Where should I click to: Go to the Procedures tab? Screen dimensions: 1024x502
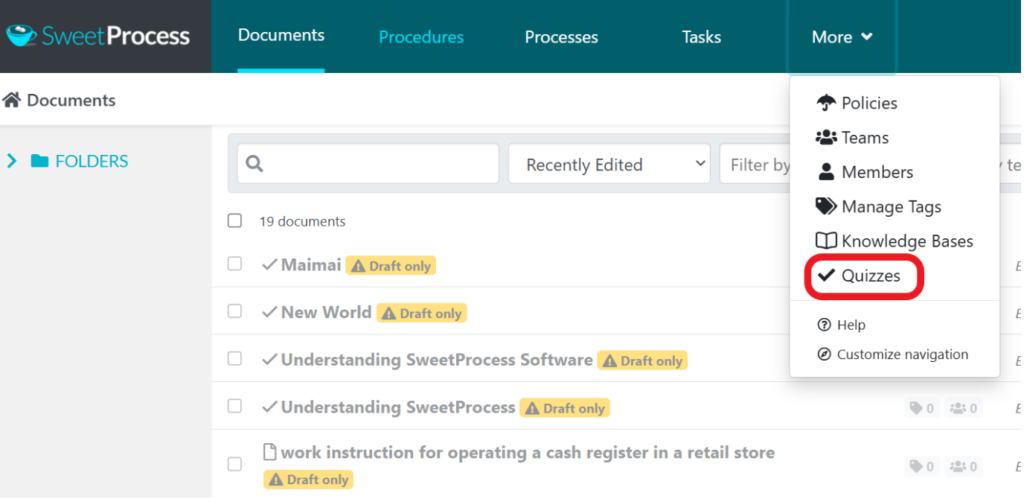(421, 37)
